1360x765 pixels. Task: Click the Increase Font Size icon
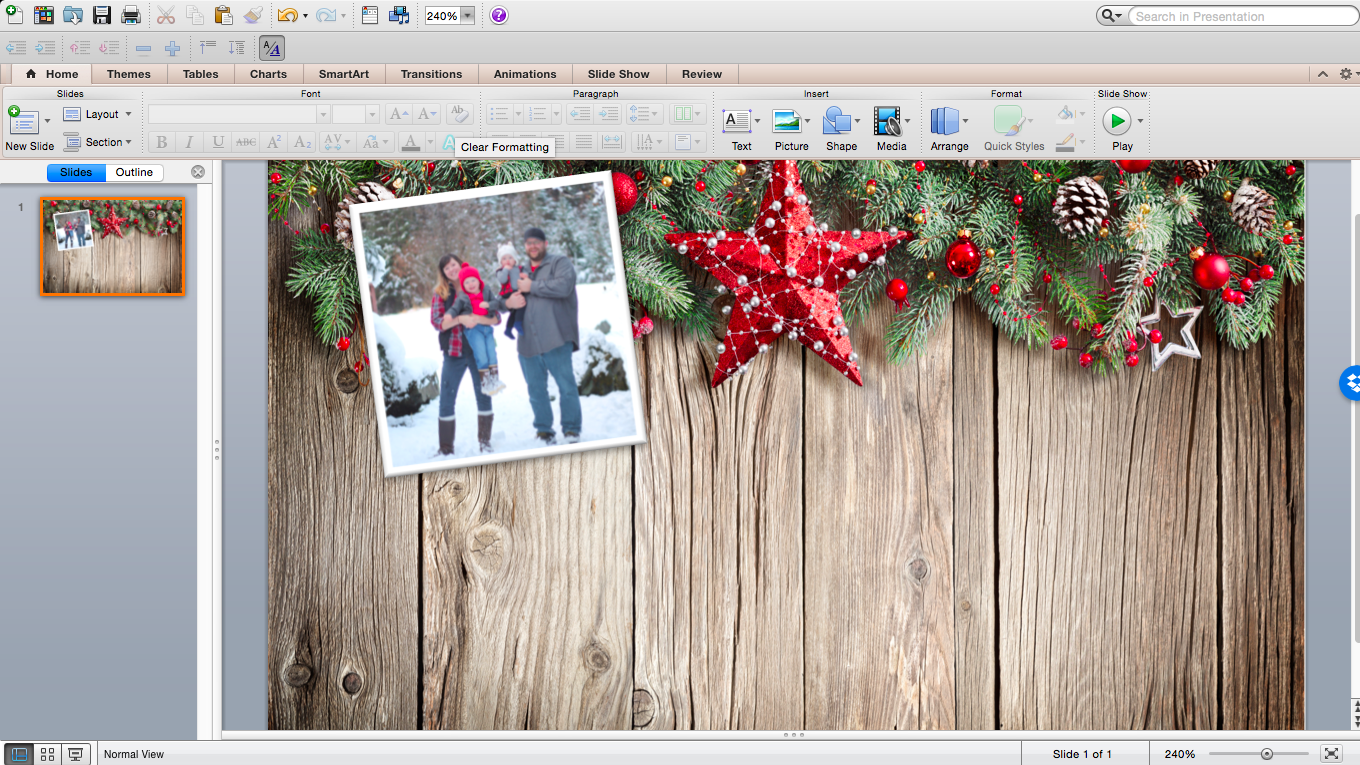399,114
